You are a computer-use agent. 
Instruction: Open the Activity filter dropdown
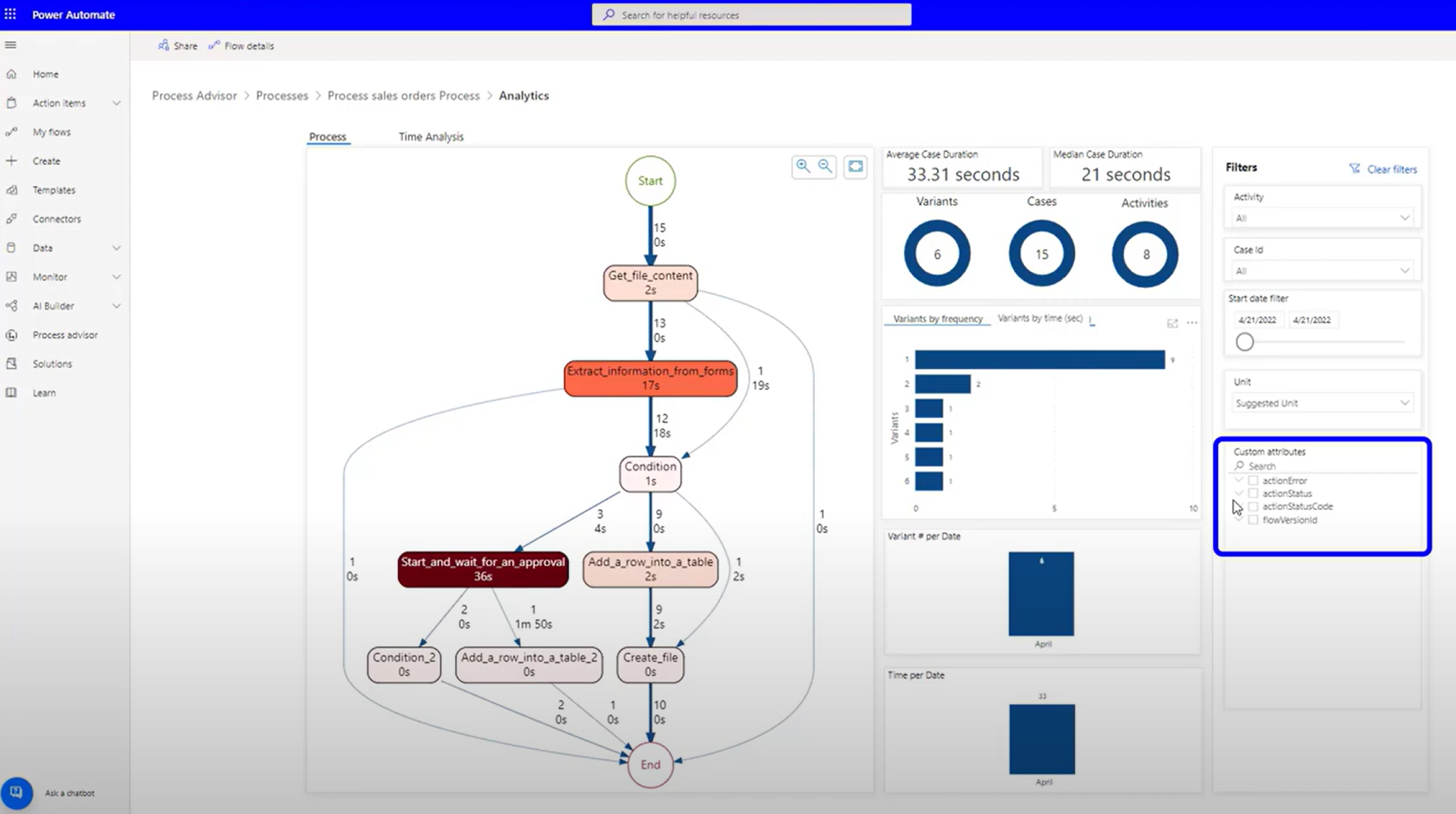(x=1321, y=218)
